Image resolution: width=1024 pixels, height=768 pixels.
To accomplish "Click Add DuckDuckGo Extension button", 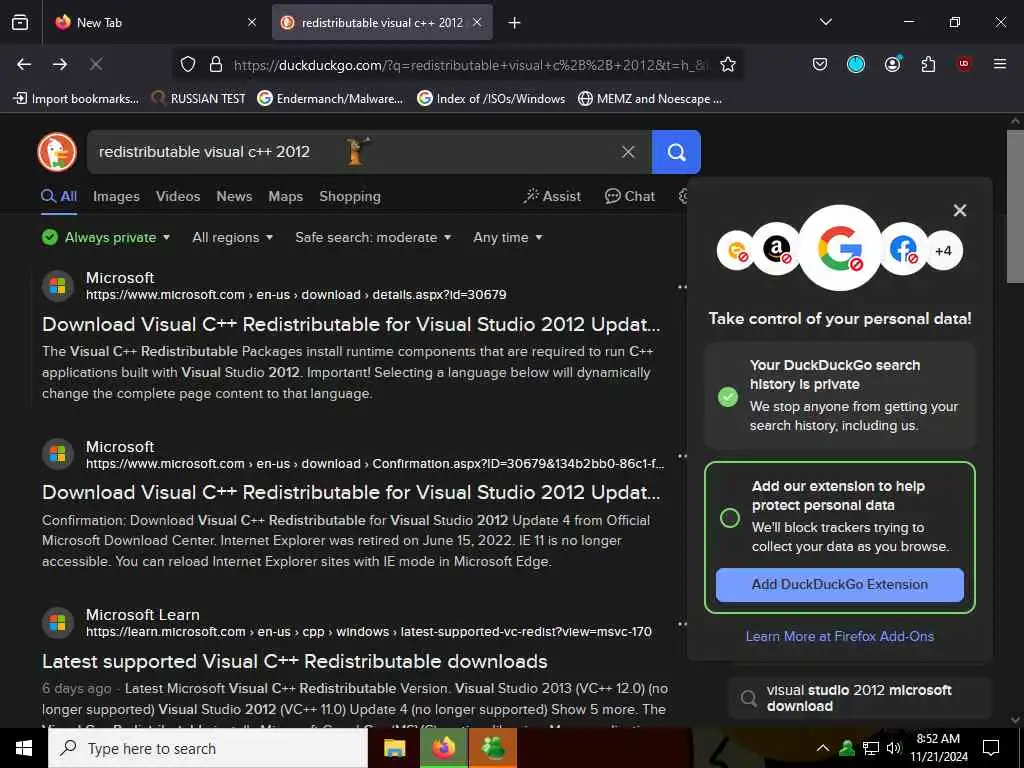I will click(840, 584).
